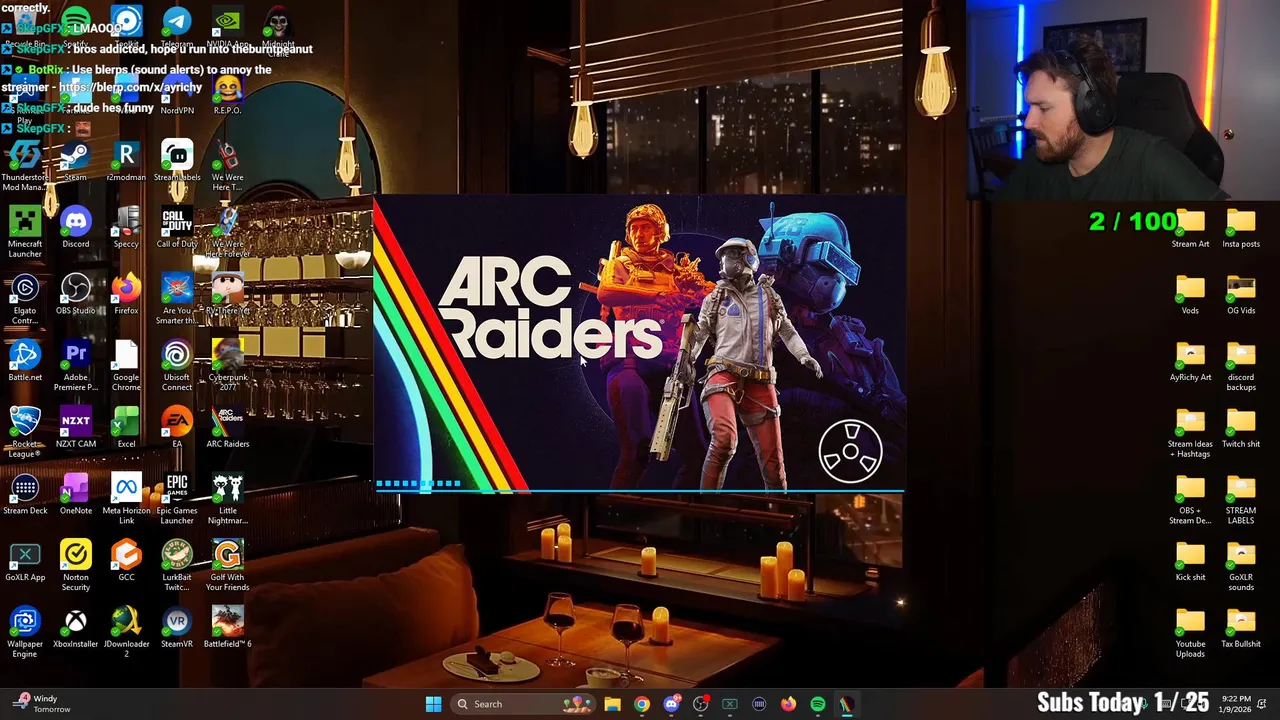The width and height of the screenshot is (1280, 720).
Task: Open the OneNote desktop icon
Action: coord(76,494)
